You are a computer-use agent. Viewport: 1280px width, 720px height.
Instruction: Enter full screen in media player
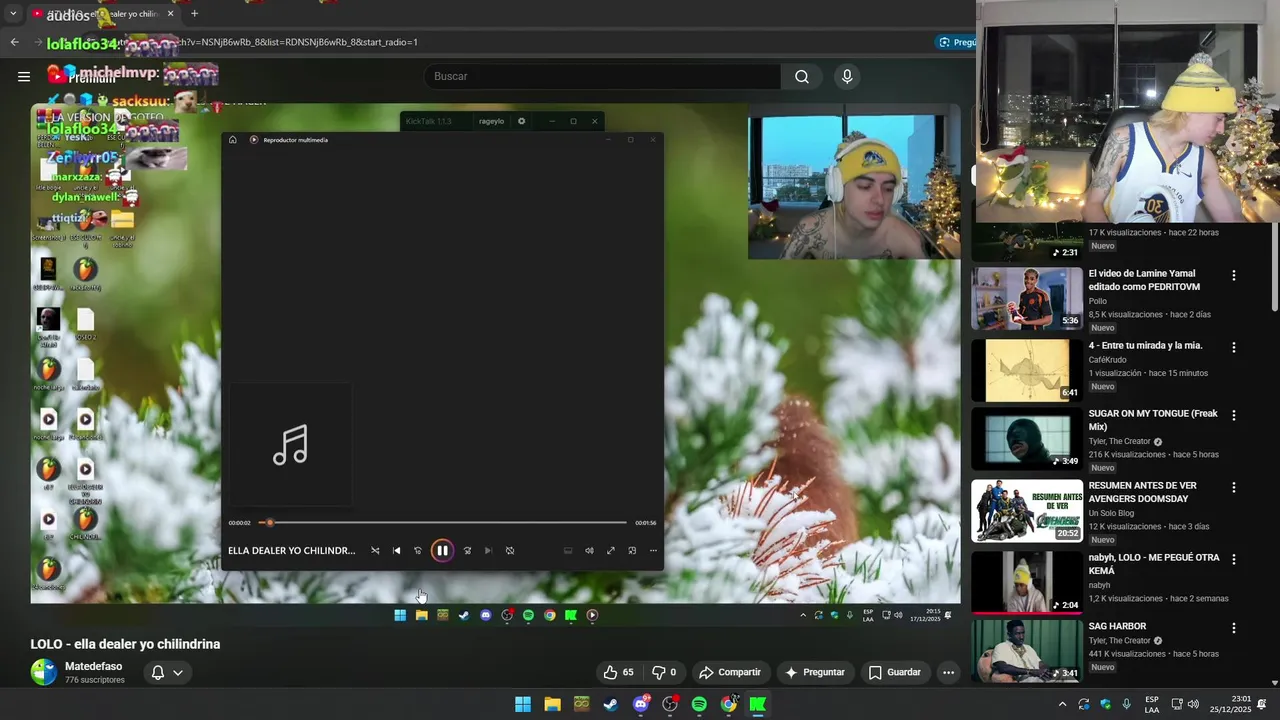click(611, 551)
